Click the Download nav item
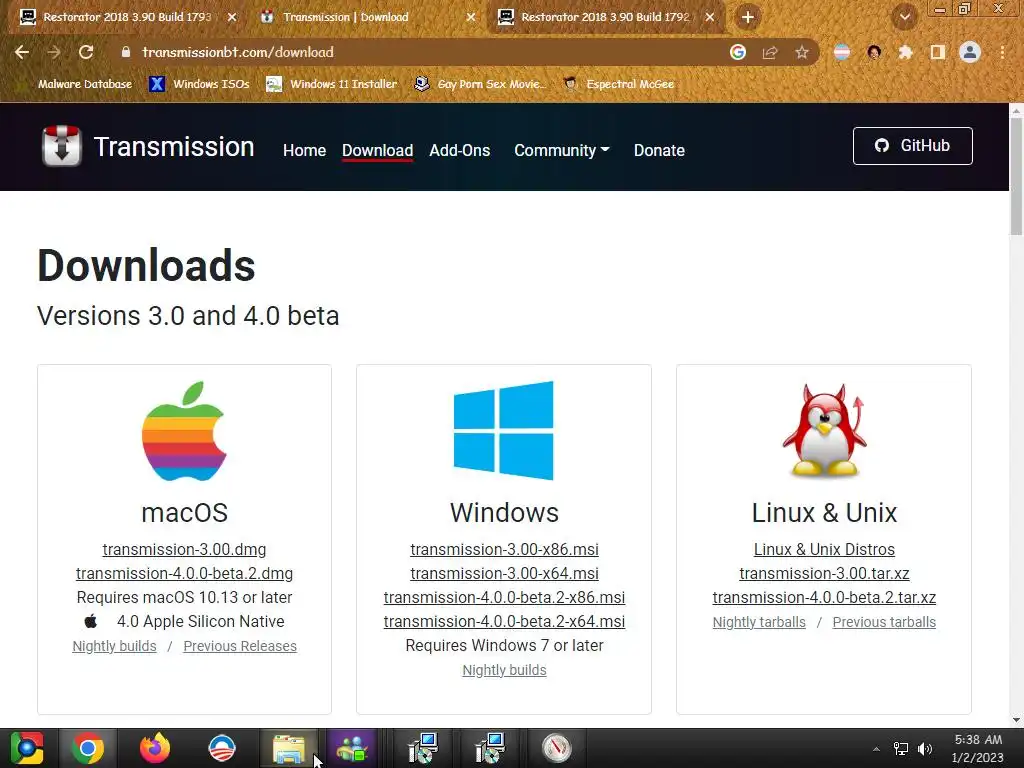This screenshot has width=1024, height=768. [x=377, y=150]
